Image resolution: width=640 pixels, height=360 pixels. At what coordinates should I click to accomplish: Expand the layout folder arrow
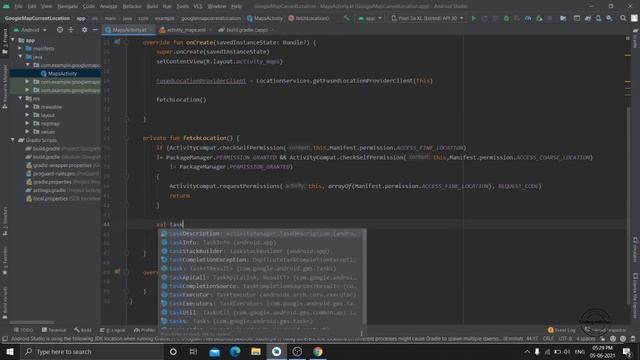tap(27, 115)
